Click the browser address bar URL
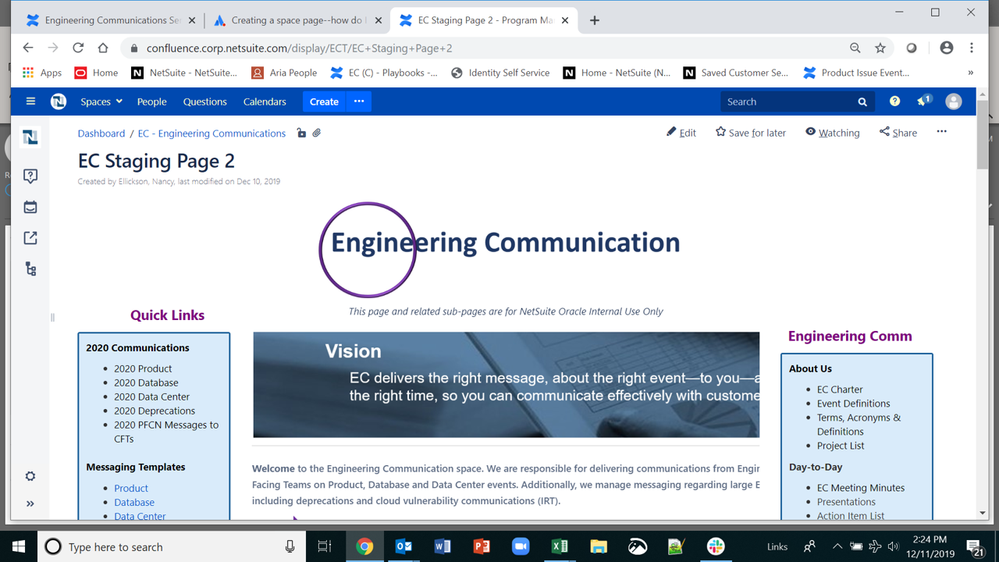The width and height of the screenshot is (999, 562). coord(299,48)
